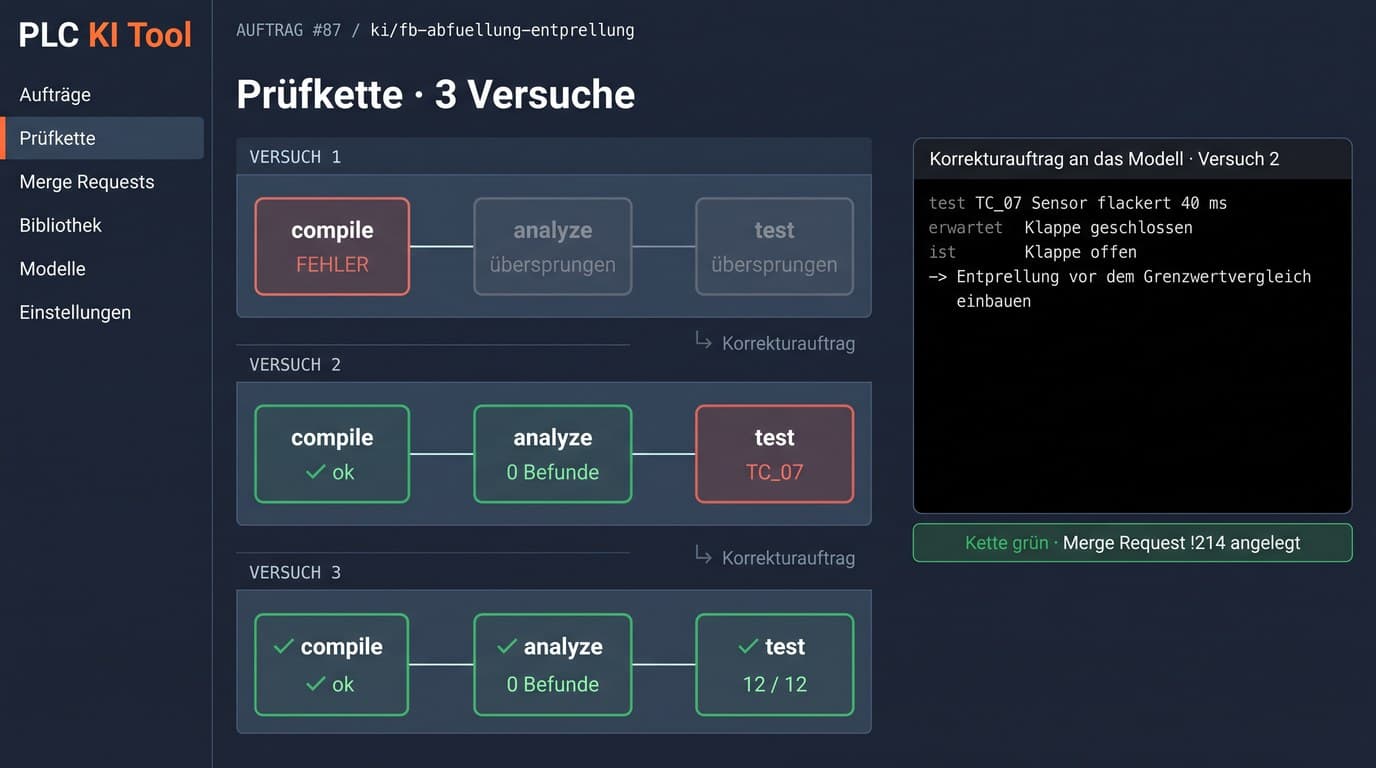Click log line ist Klappe offen
The width and height of the screenshot is (1376, 768).
point(1033,252)
